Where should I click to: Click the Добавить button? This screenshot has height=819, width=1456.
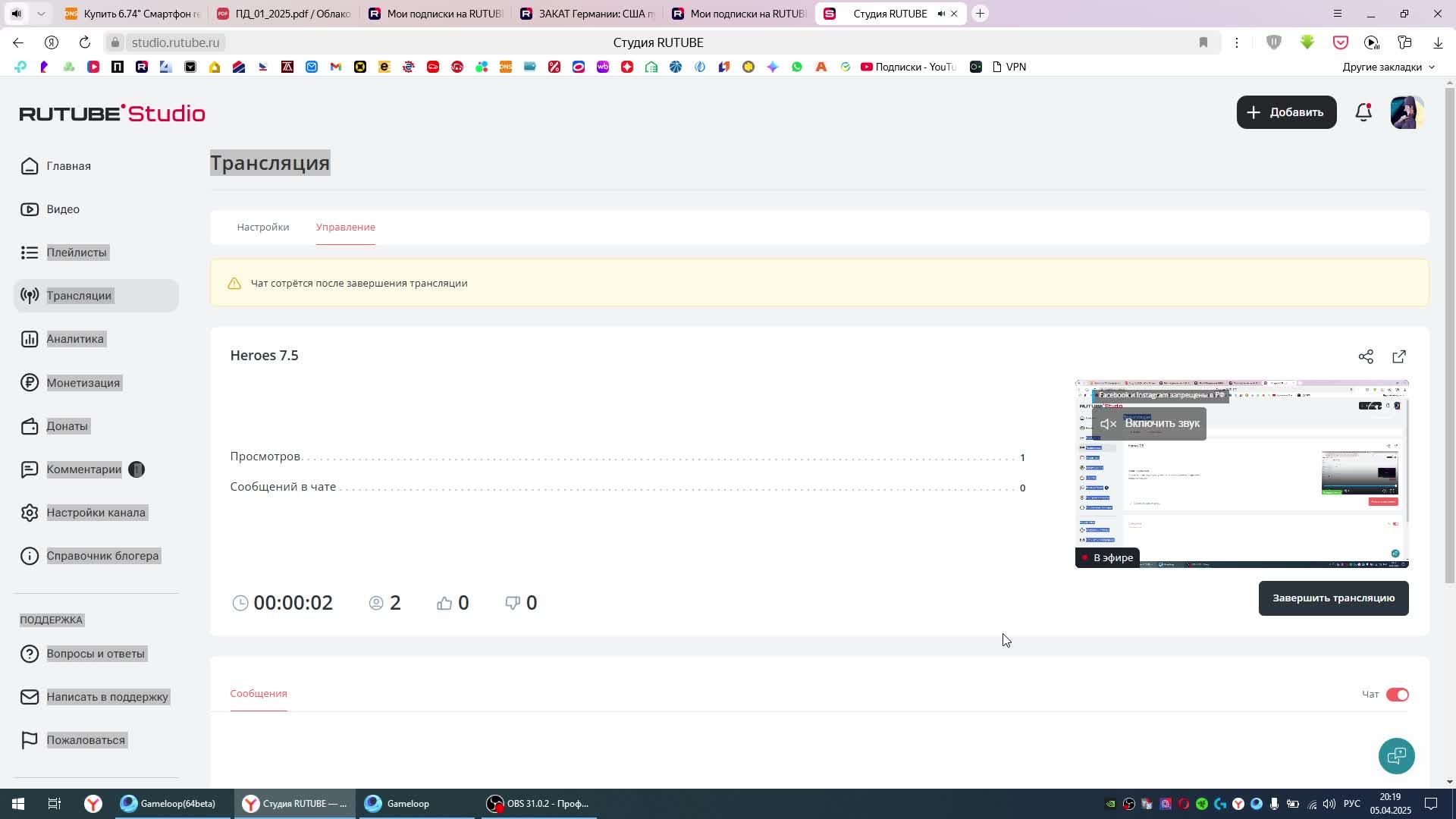1286,112
